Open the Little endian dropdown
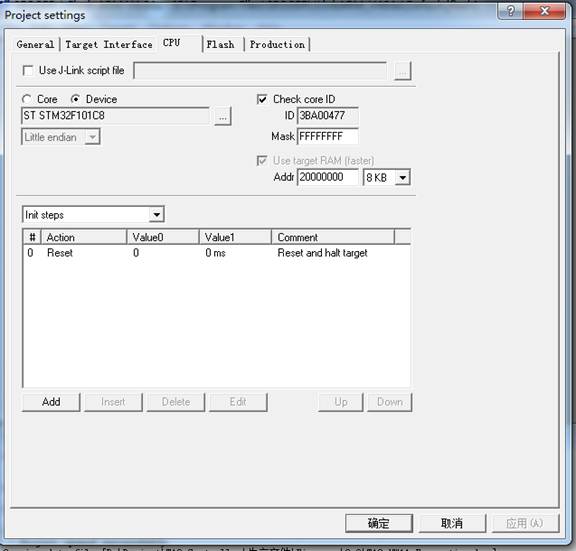 (x=61, y=137)
